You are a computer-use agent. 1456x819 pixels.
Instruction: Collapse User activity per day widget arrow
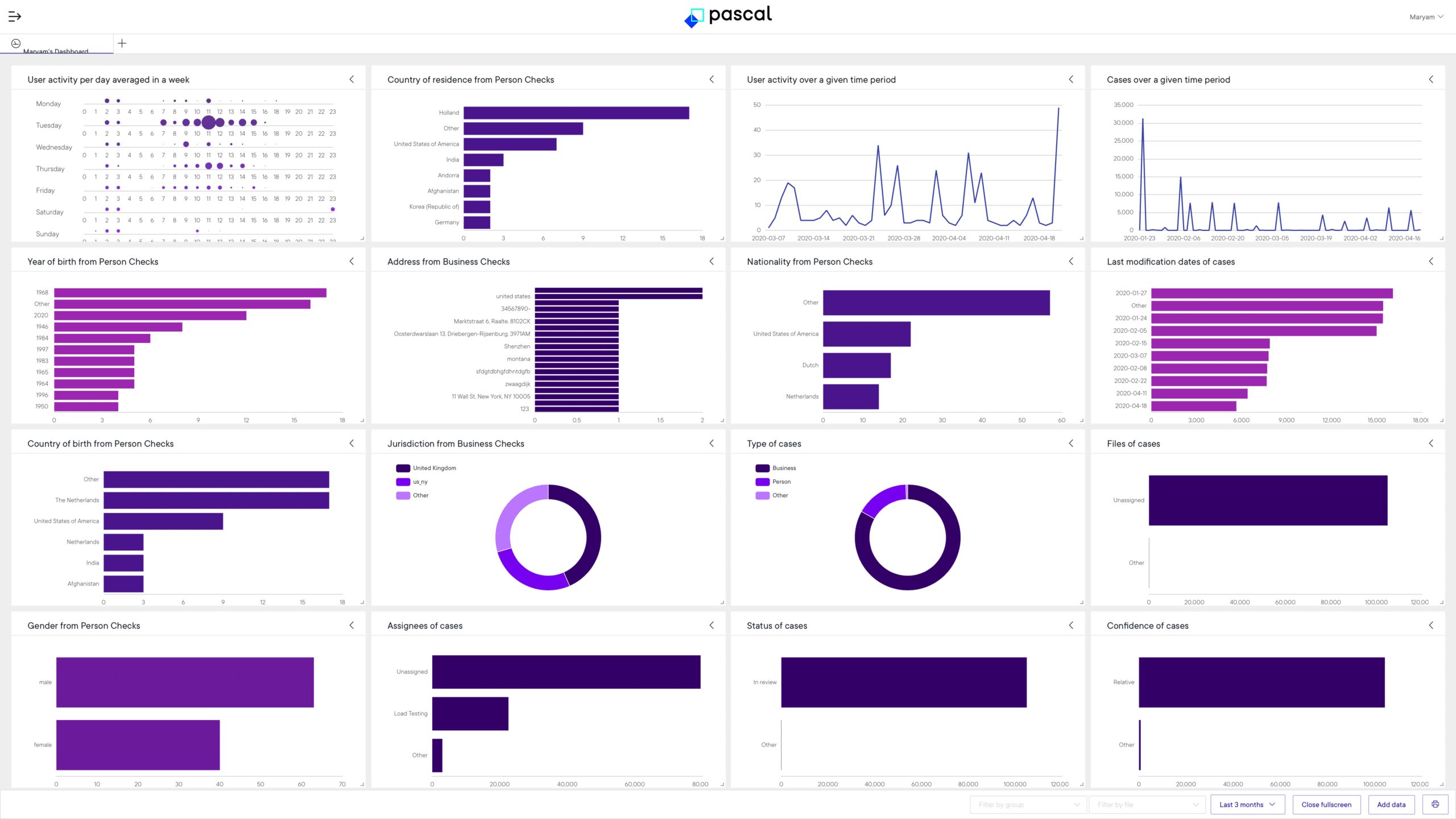coord(351,80)
